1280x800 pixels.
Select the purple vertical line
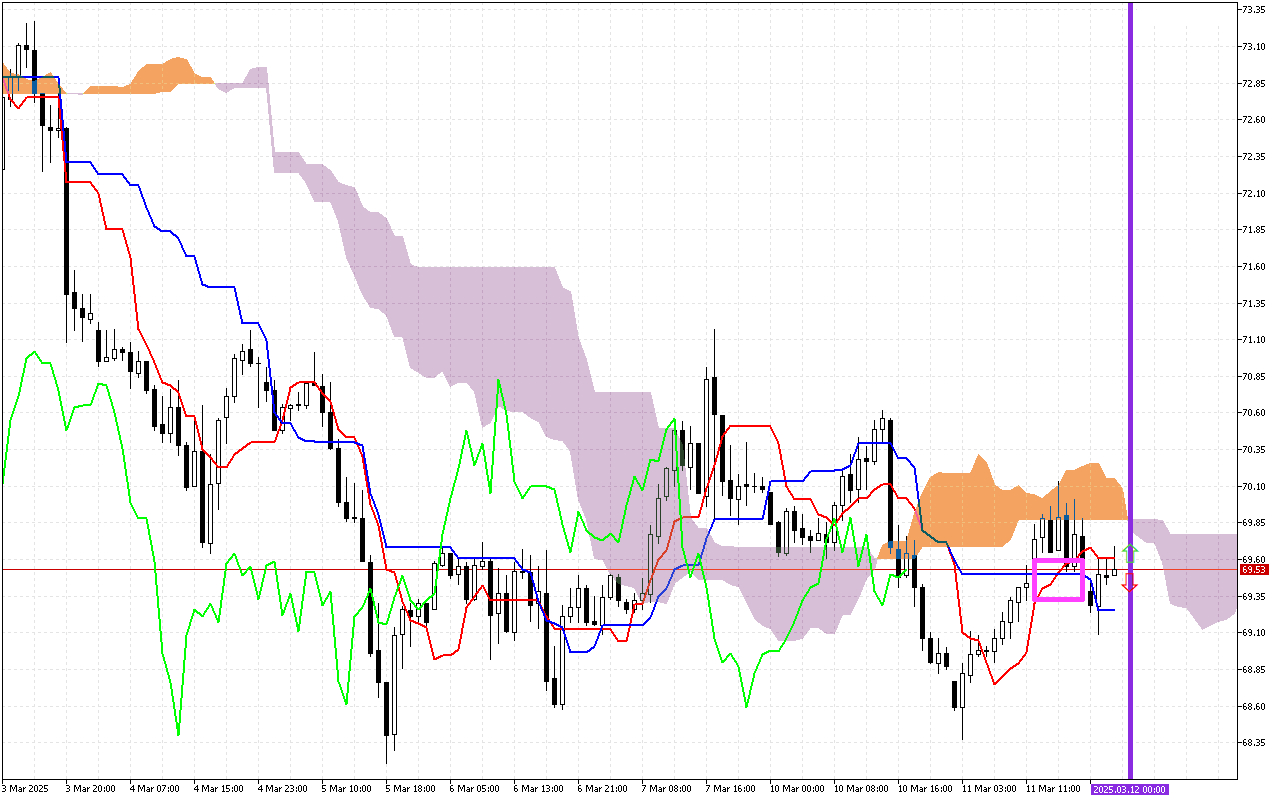pos(1130,300)
